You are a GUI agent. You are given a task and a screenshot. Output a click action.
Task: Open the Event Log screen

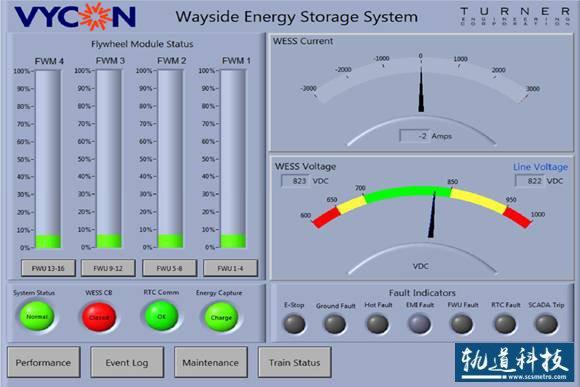[x=127, y=362]
